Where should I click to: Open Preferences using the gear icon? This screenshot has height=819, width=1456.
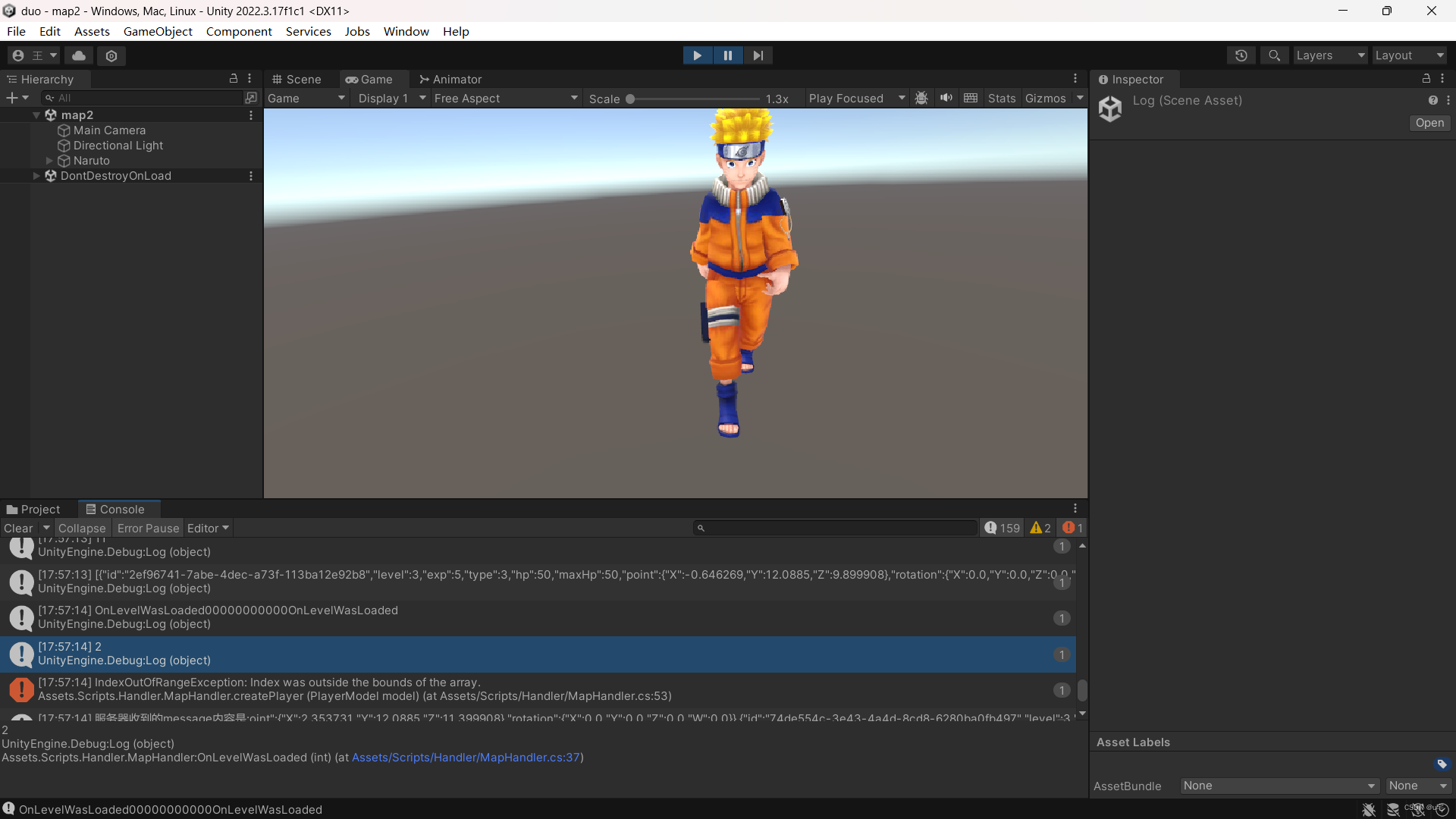click(111, 55)
